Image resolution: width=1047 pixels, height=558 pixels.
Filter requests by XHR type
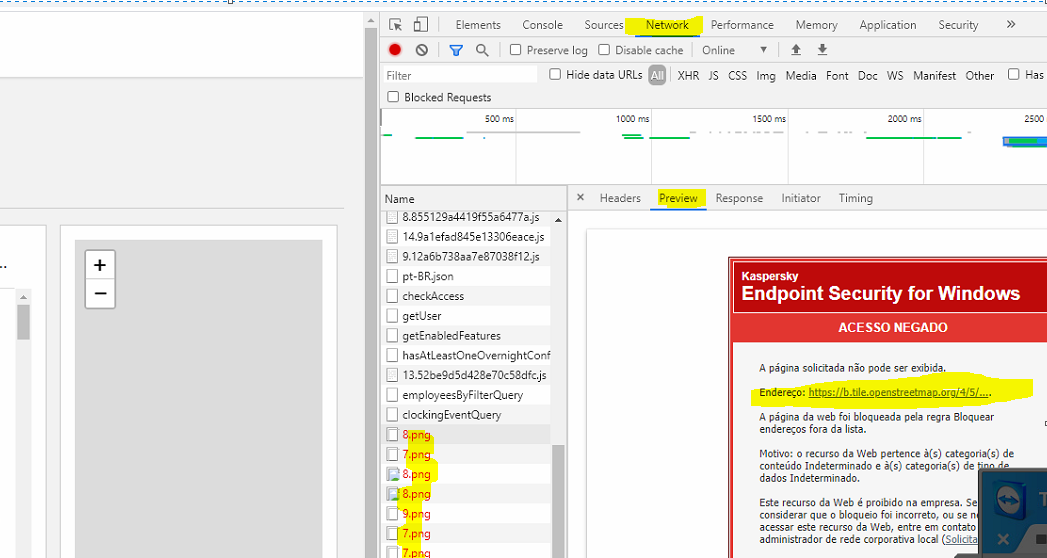tap(688, 75)
